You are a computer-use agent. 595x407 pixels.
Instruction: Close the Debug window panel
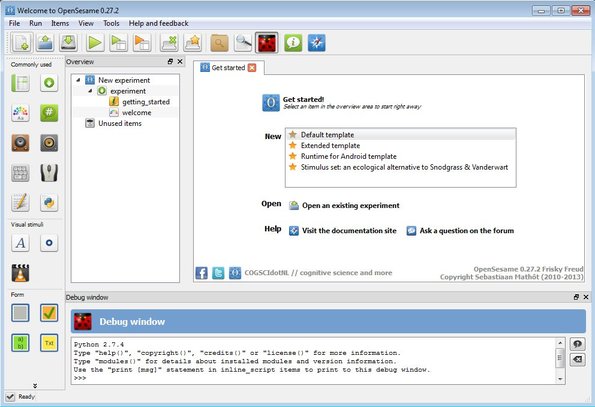(586, 297)
